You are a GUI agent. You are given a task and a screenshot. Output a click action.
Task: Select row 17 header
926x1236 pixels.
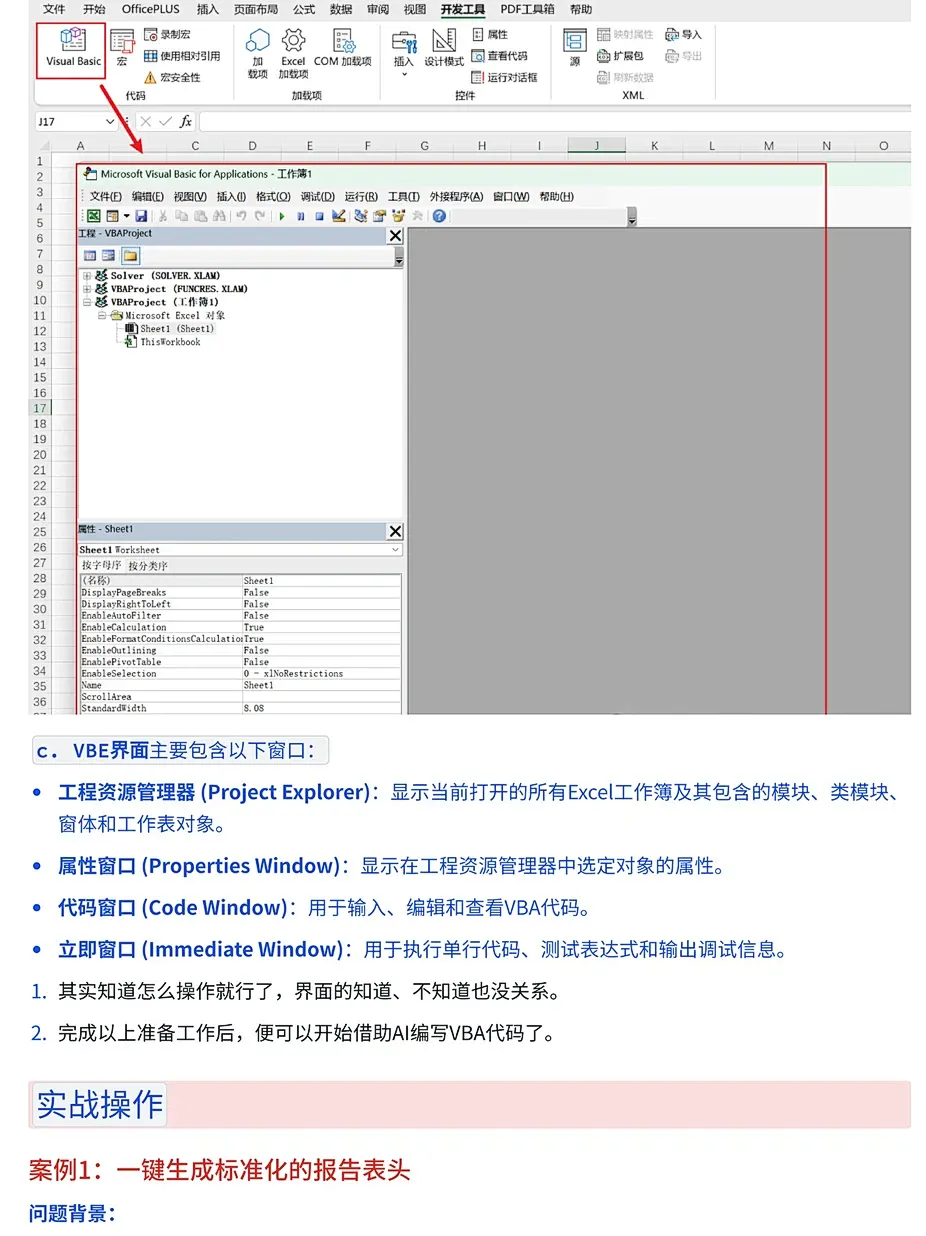coord(41,408)
